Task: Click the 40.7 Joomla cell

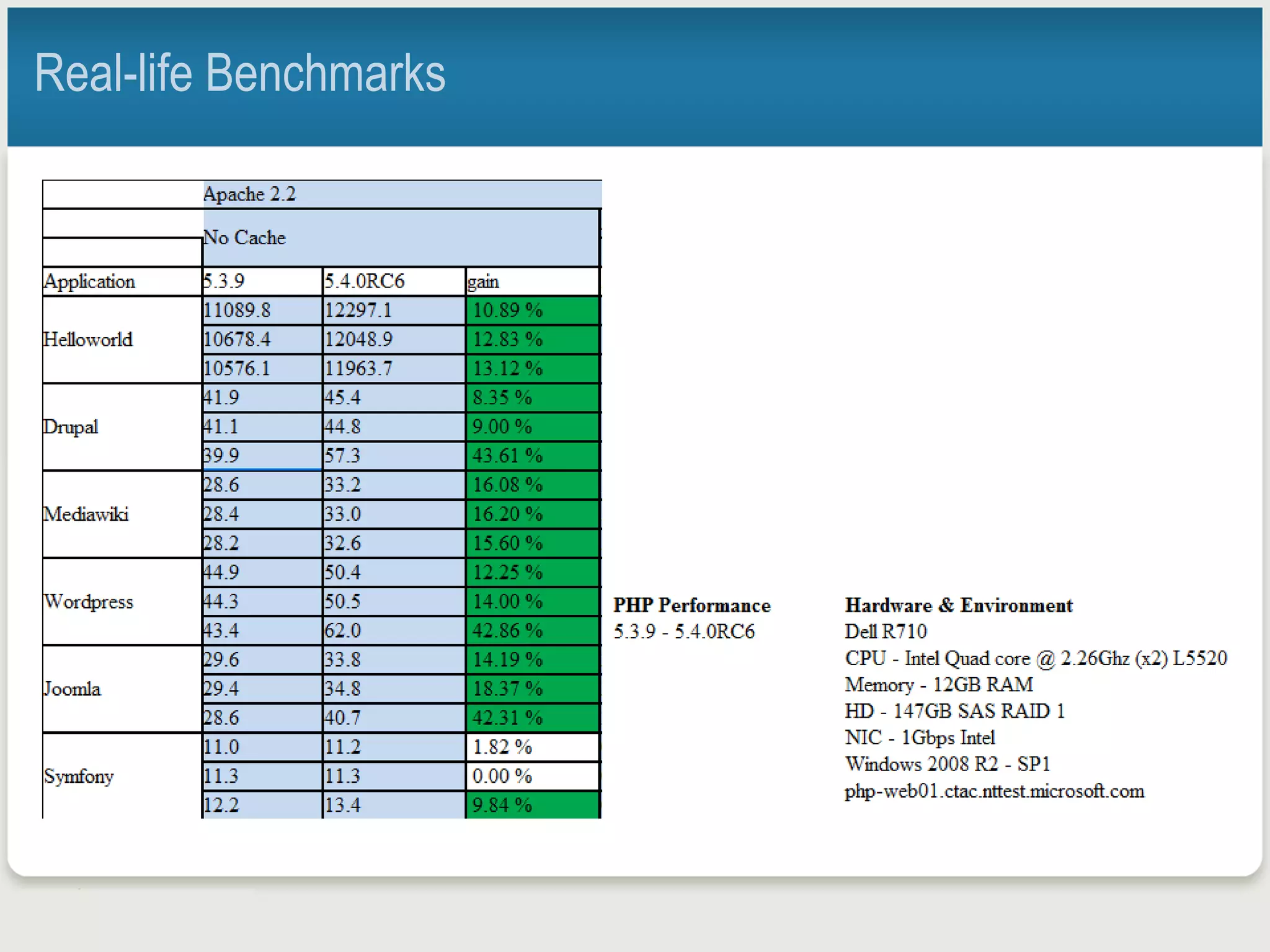Action: coord(394,718)
